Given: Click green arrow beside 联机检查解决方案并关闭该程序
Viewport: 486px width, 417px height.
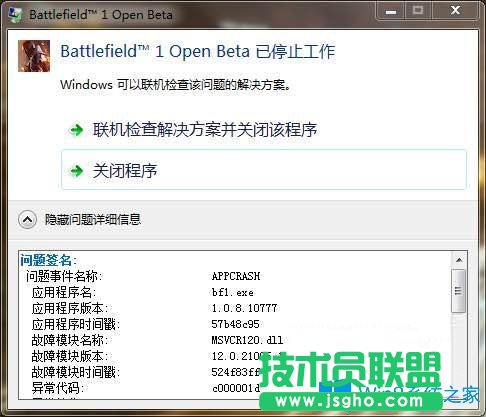Looking at the screenshot, I should [x=76, y=130].
